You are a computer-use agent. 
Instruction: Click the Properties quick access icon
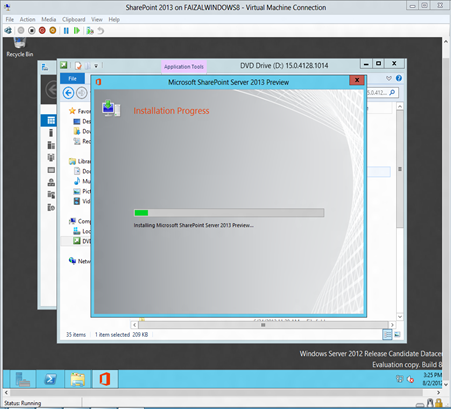(78, 66)
